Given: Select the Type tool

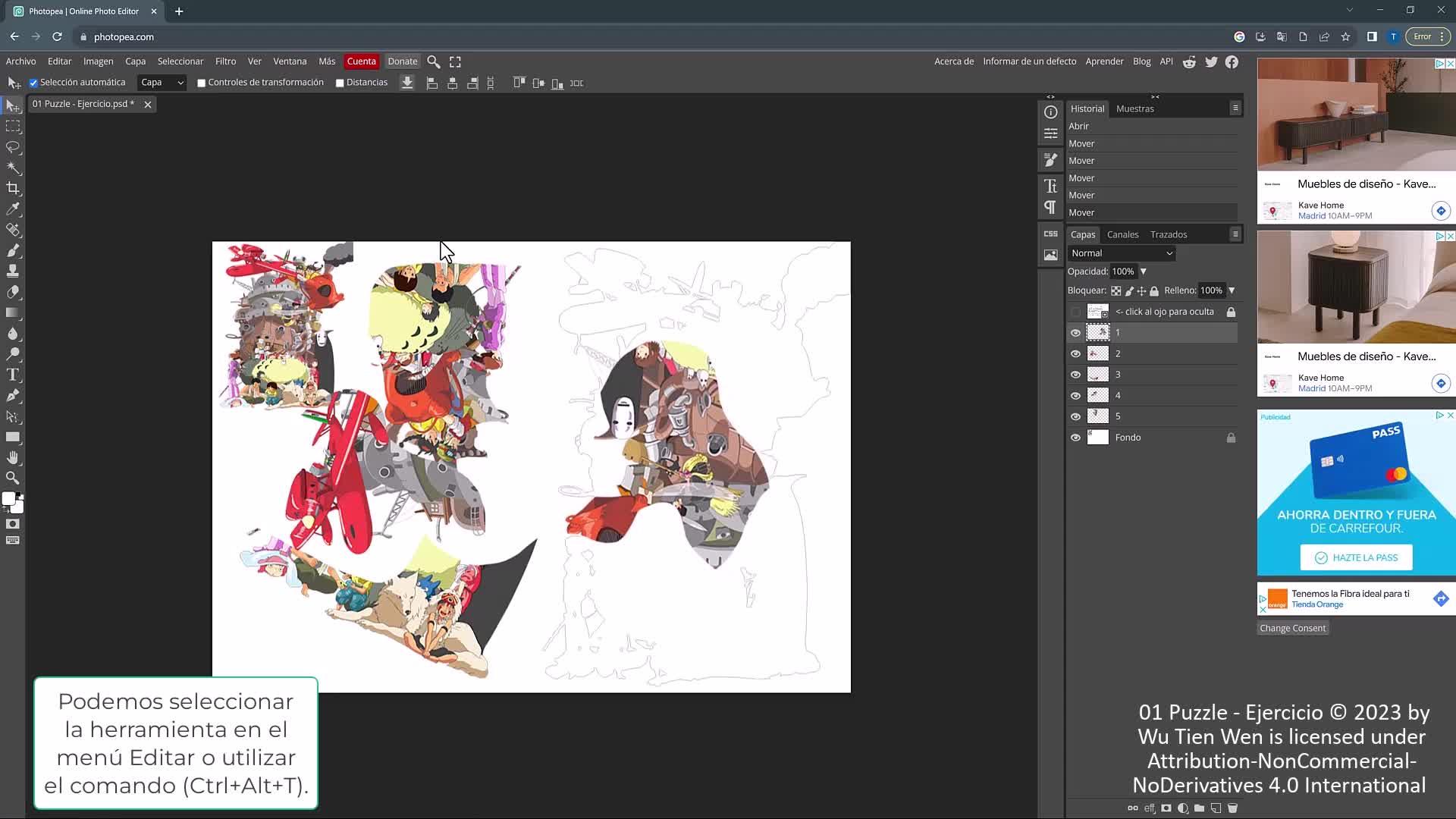Looking at the screenshot, I should [13, 375].
